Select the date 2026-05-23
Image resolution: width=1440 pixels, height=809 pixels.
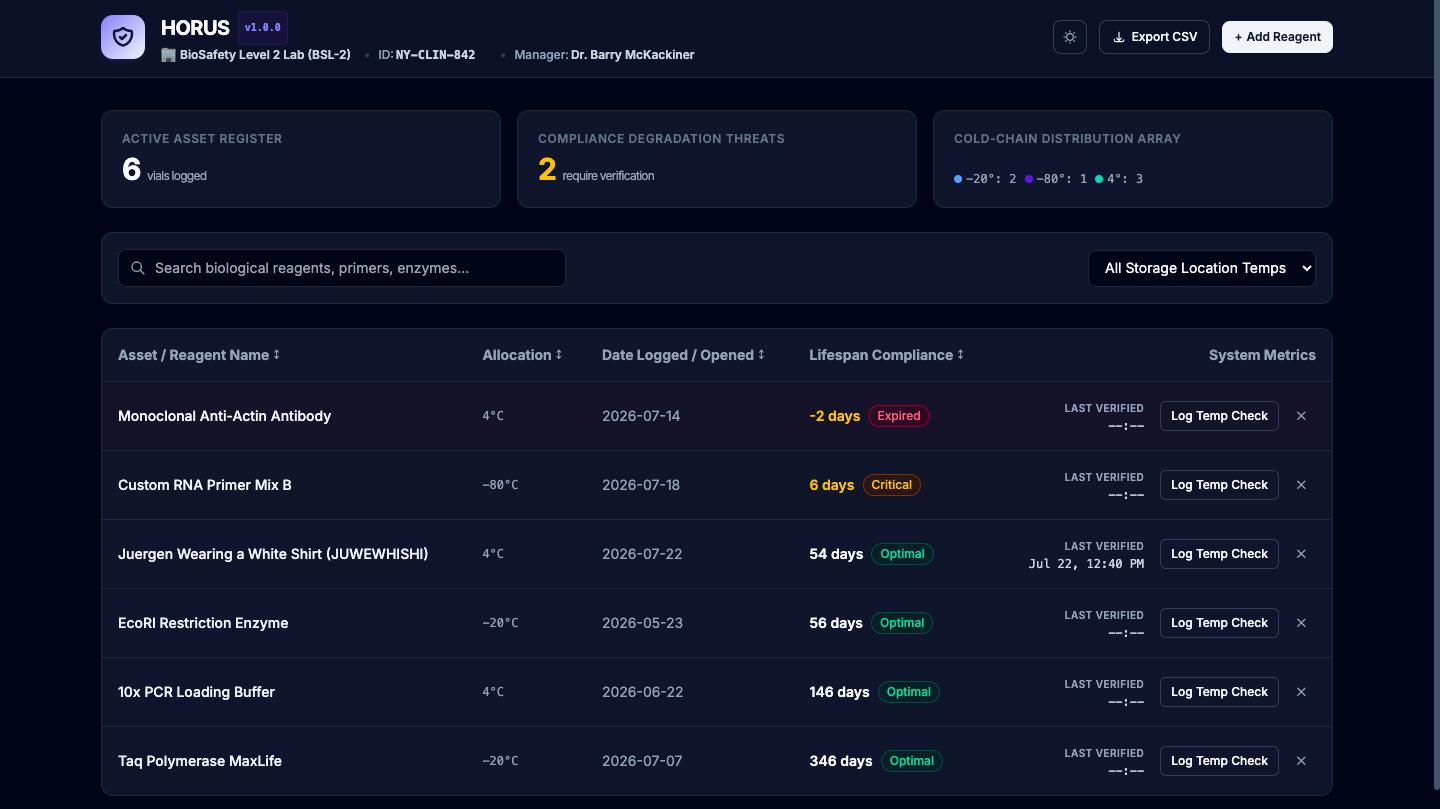[x=642, y=623]
